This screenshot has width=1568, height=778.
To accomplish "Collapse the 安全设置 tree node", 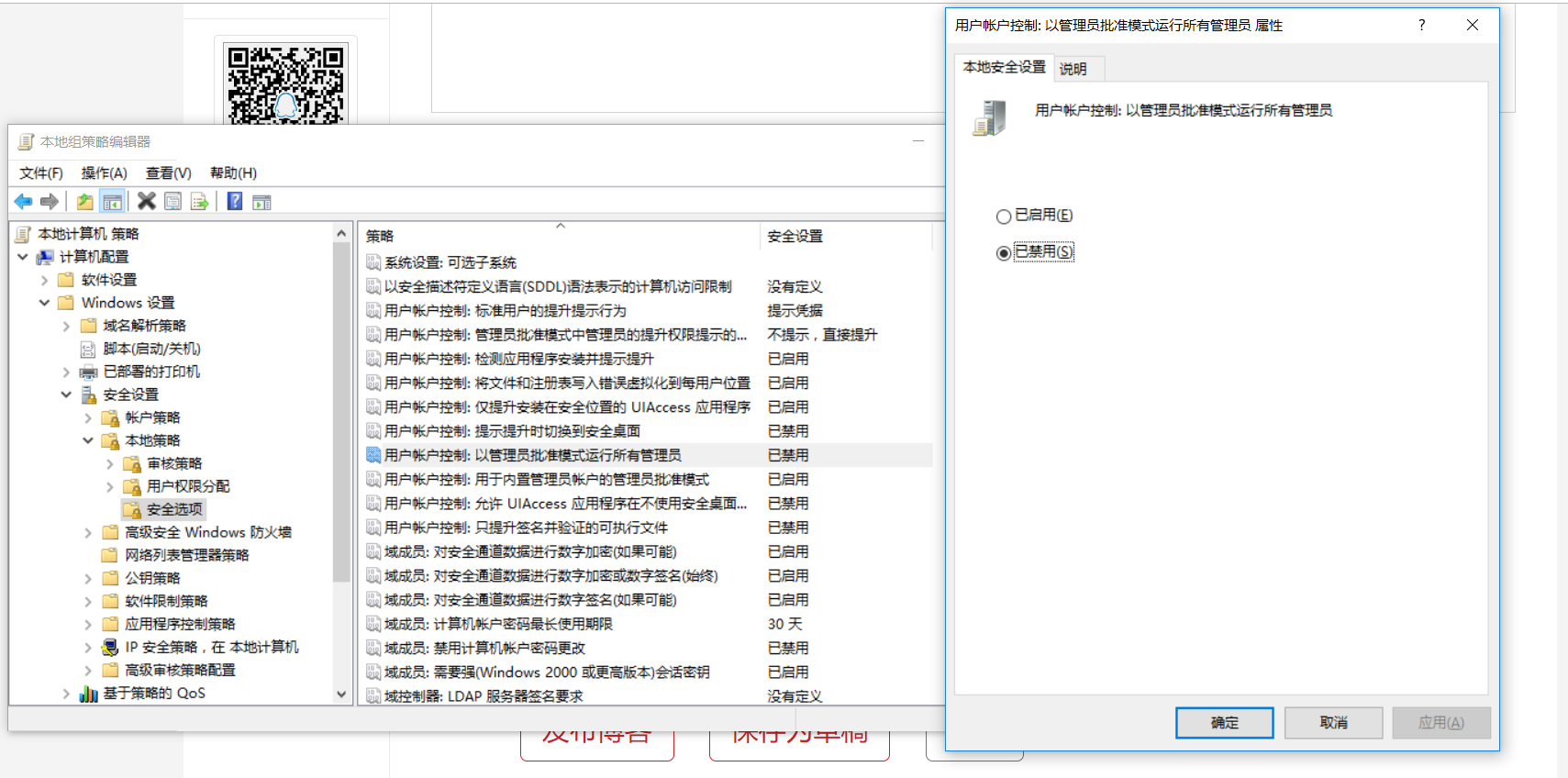I will tap(66, 395).
